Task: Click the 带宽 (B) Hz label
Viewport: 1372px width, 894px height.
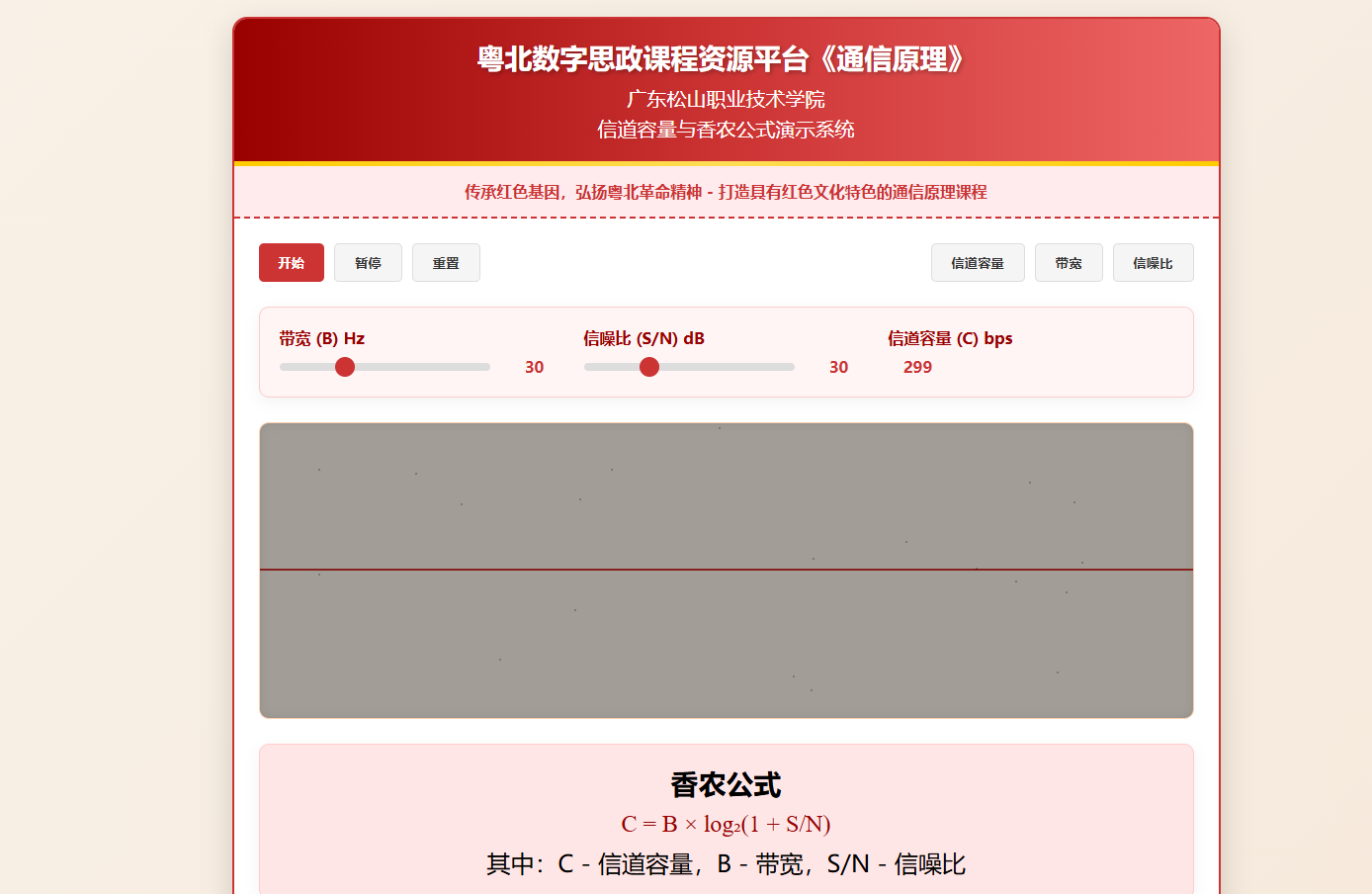Action: coord(321,338)
